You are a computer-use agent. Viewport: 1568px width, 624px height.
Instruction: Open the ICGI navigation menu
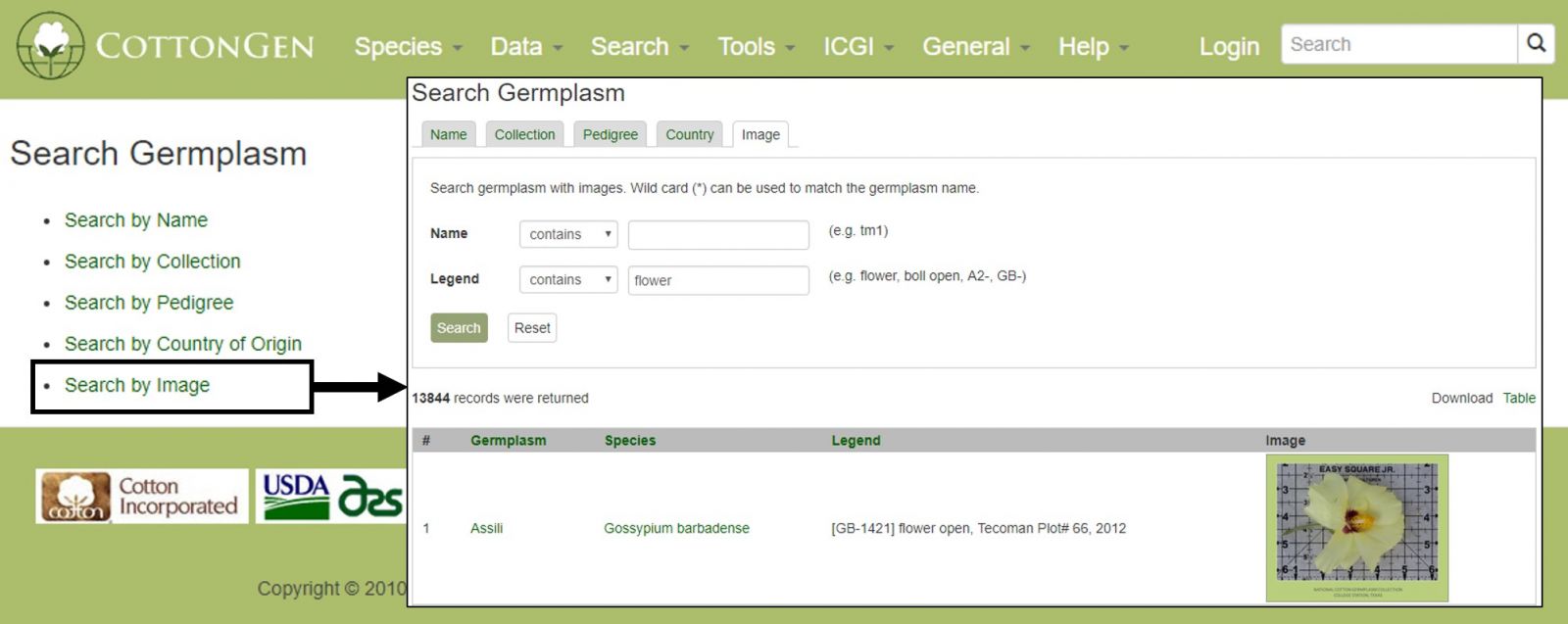tap(858, 46)
